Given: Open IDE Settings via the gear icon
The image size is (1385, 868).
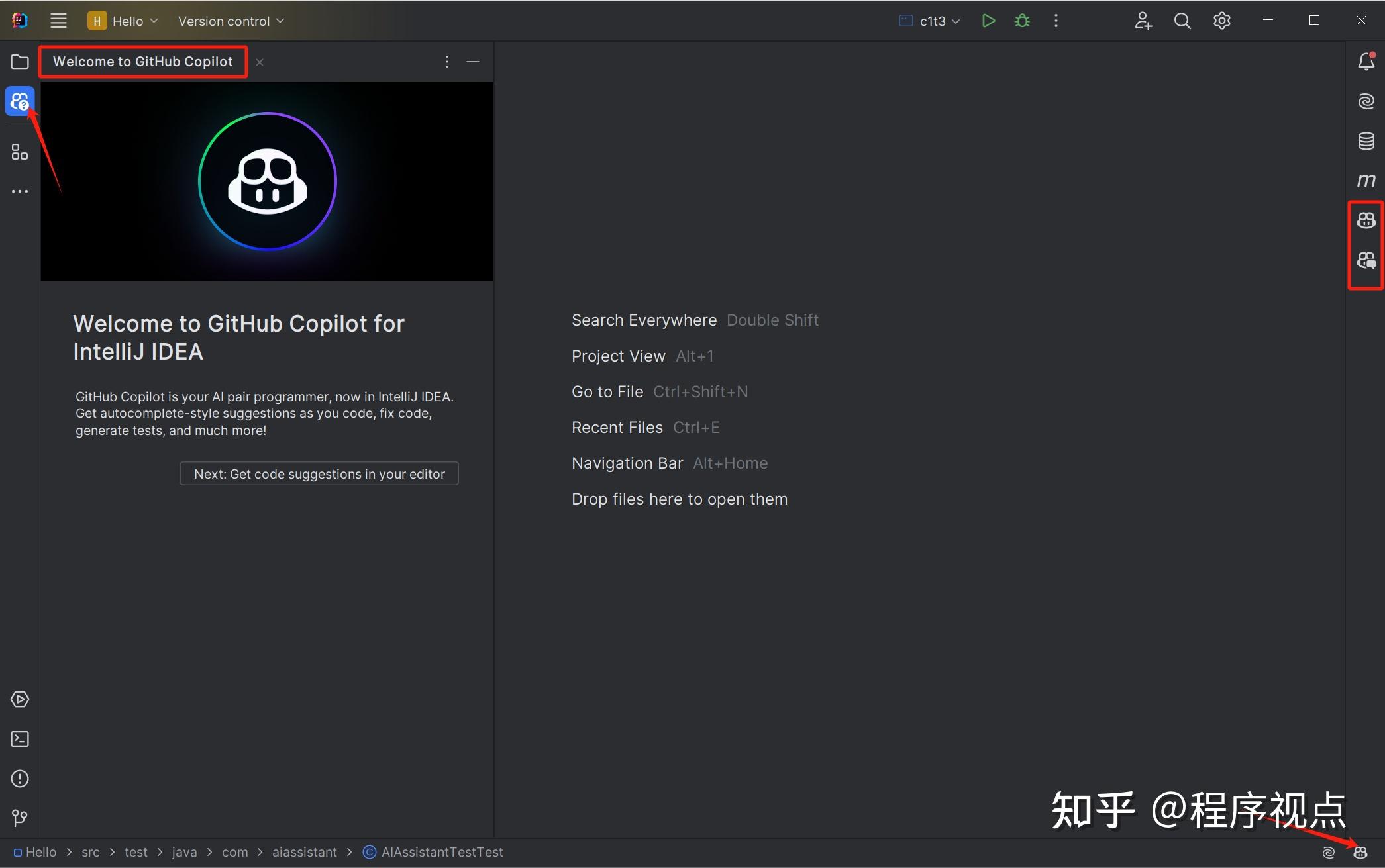Looking at the screenshot, I should coord(1221,21).
